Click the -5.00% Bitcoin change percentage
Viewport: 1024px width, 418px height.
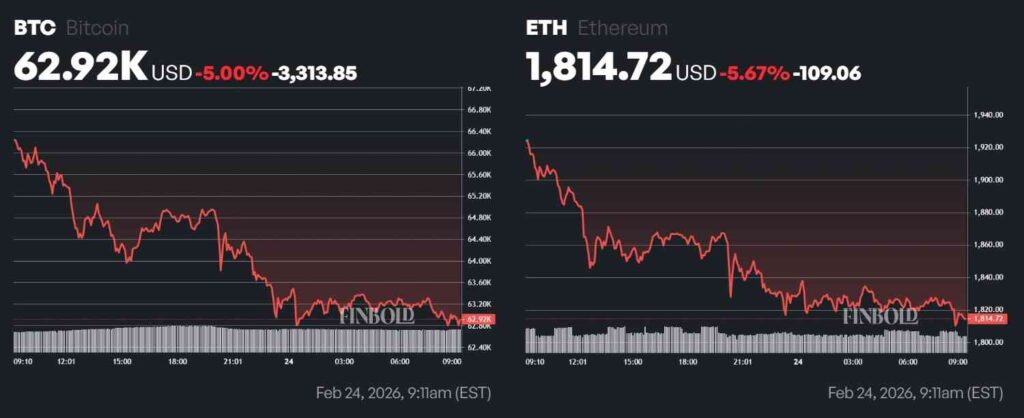[x=232, y=72]
